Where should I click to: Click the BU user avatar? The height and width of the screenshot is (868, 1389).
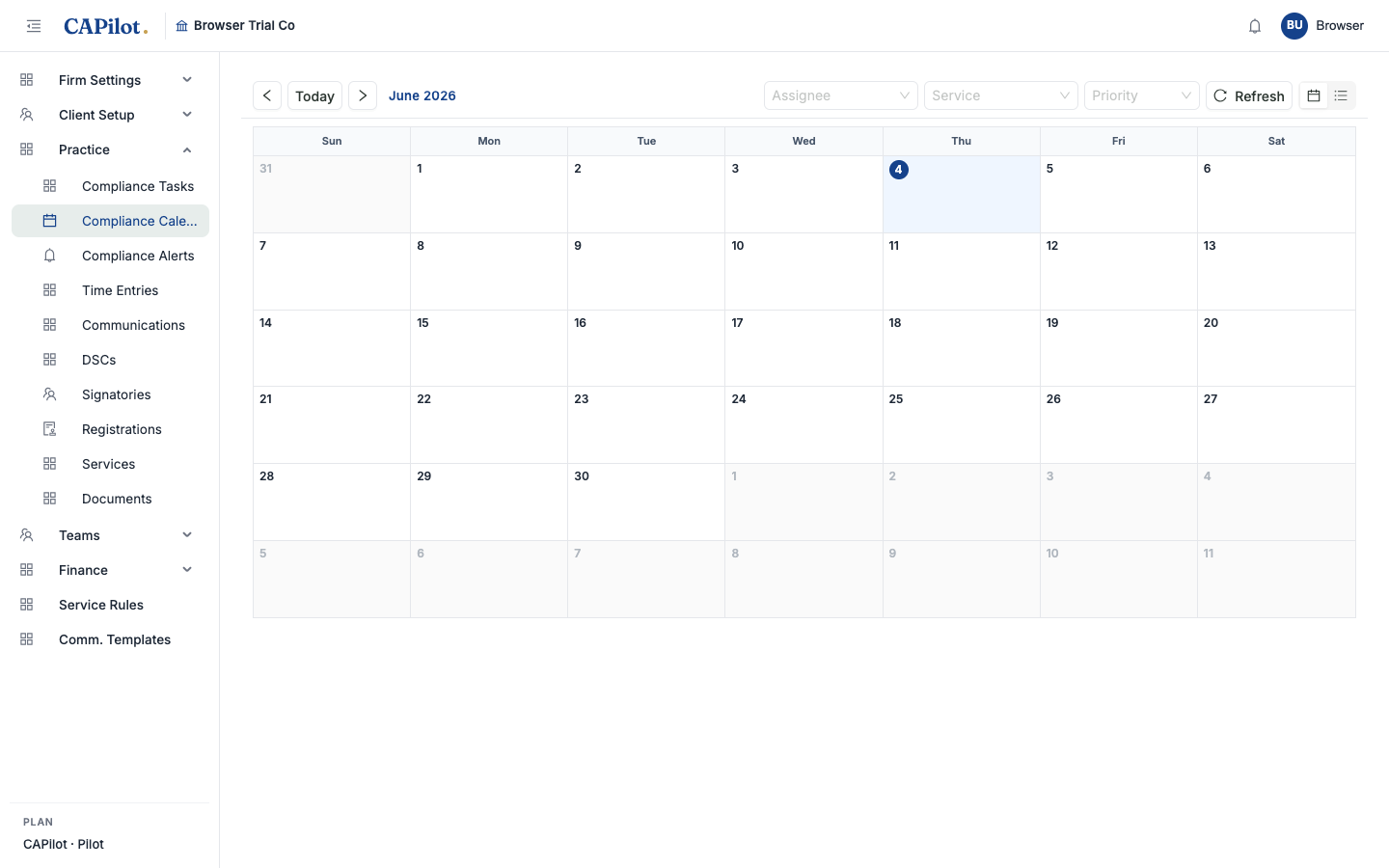[1294, 26]
